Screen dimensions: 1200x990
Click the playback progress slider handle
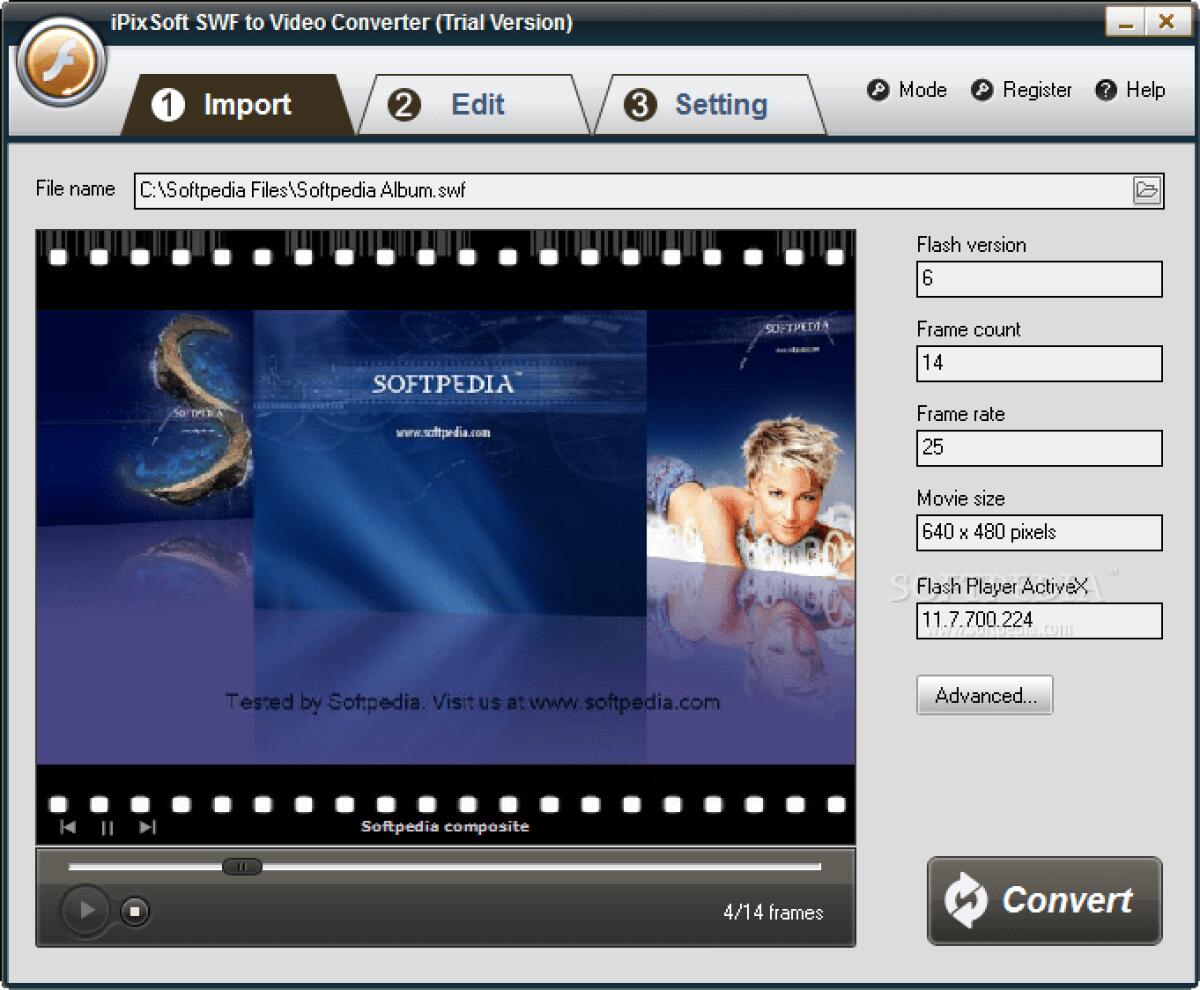pos(241,867)
